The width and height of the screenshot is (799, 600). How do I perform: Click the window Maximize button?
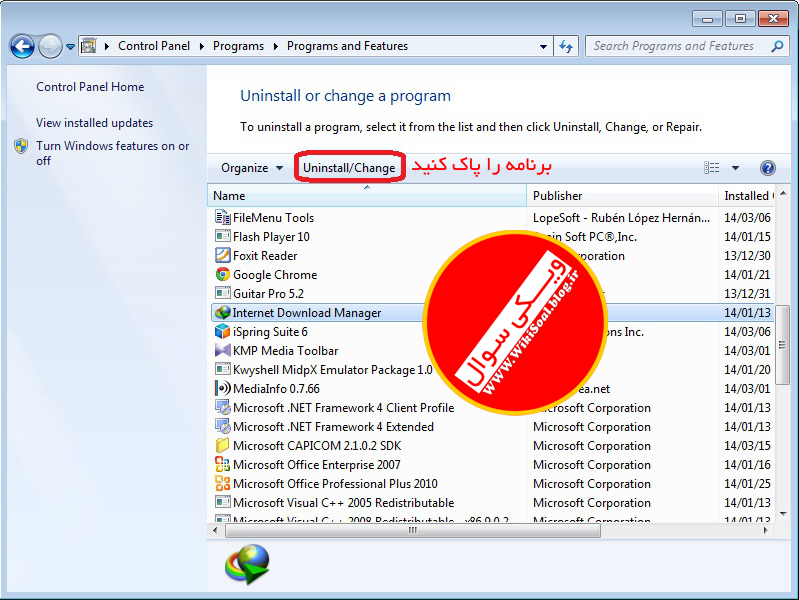tap(740, 19)
